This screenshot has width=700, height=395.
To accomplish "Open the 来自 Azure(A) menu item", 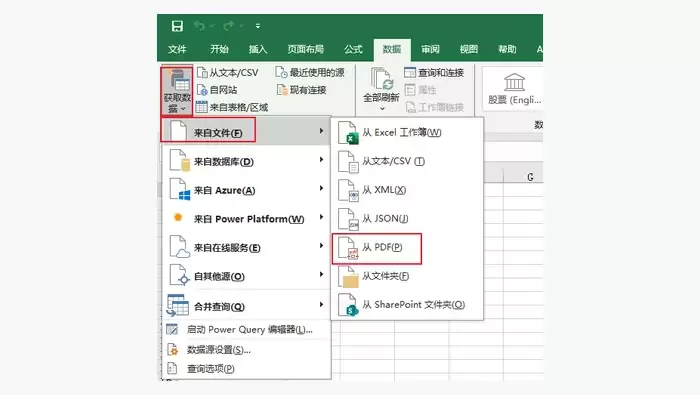I will pos(246,190).
